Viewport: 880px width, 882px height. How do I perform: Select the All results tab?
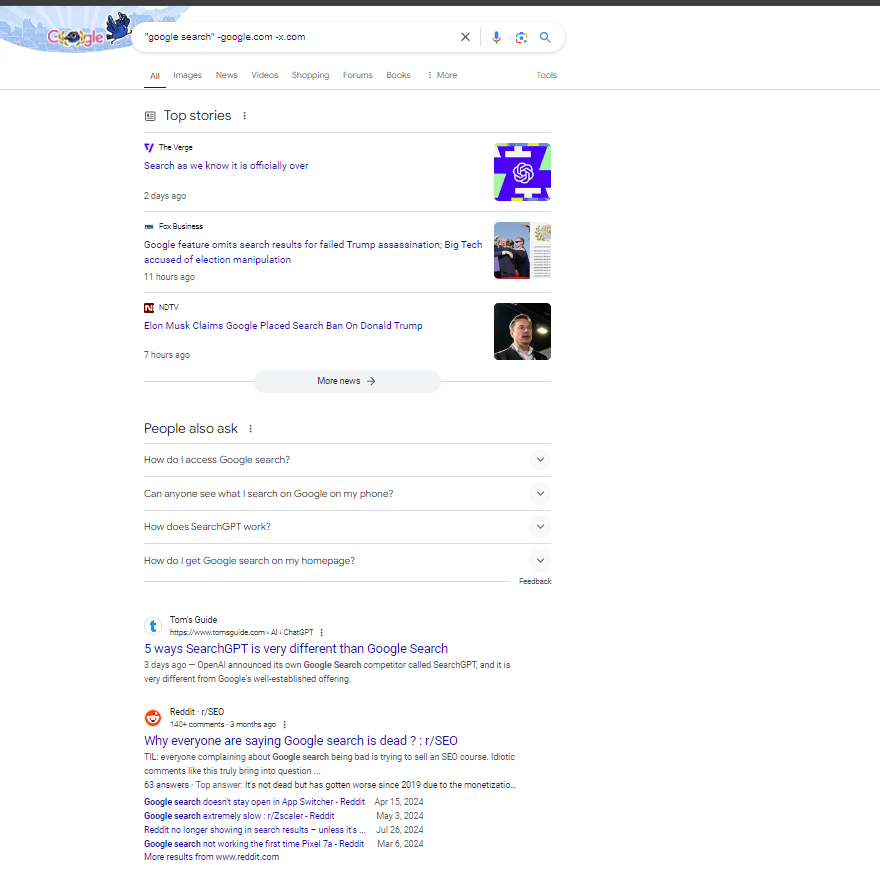155,75
